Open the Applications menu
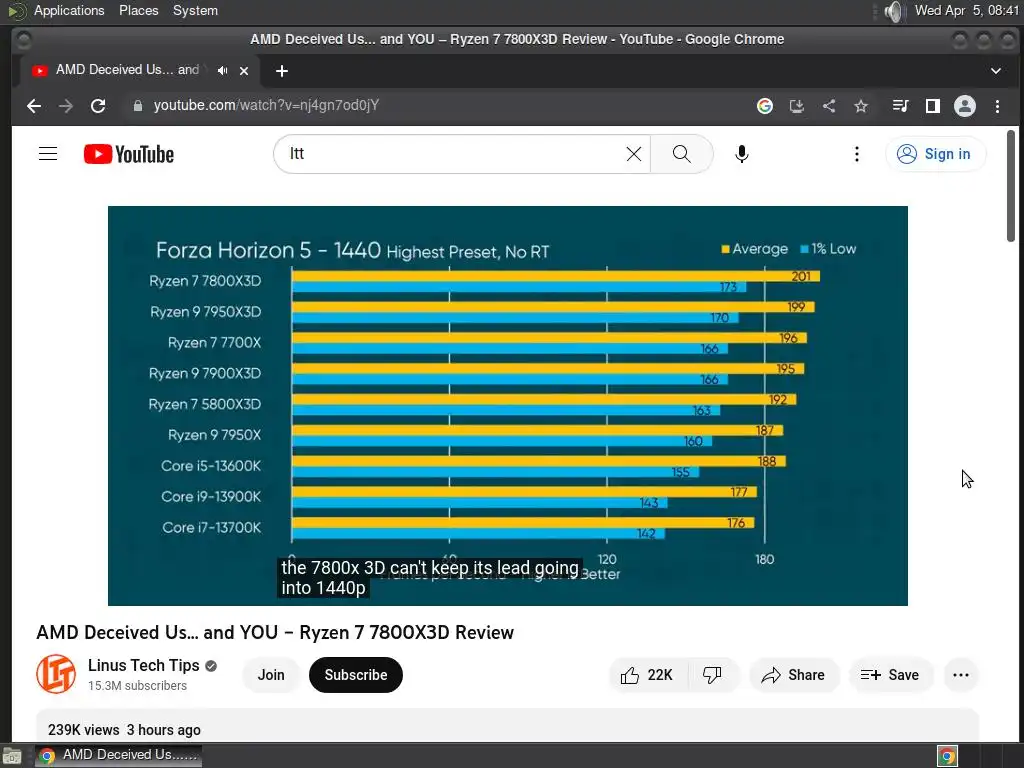 (69, 10)
